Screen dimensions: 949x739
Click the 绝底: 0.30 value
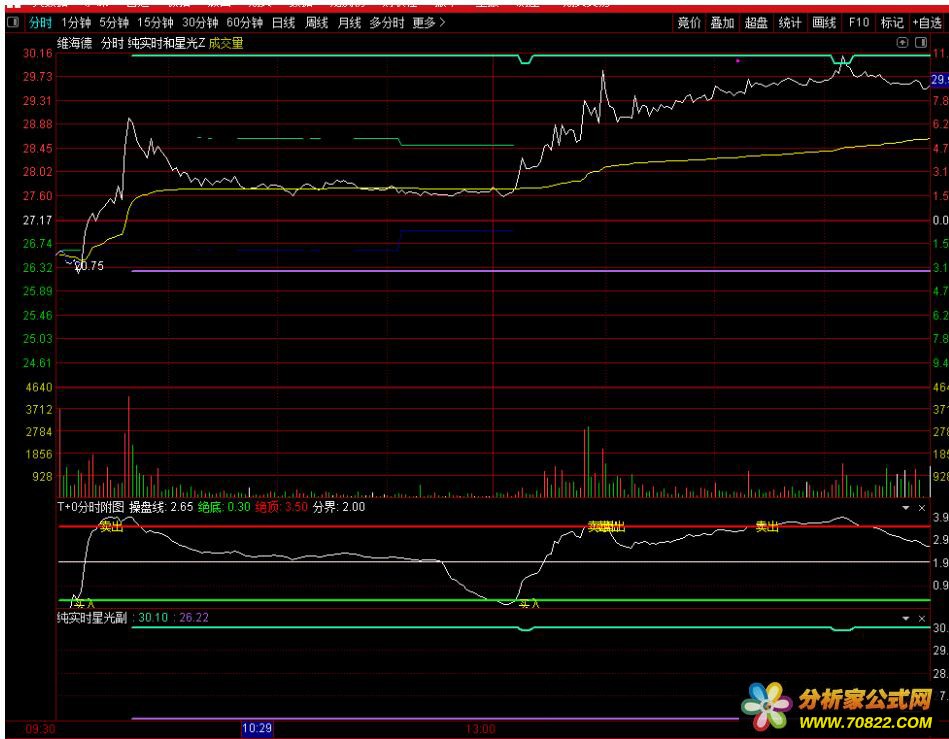224,507
